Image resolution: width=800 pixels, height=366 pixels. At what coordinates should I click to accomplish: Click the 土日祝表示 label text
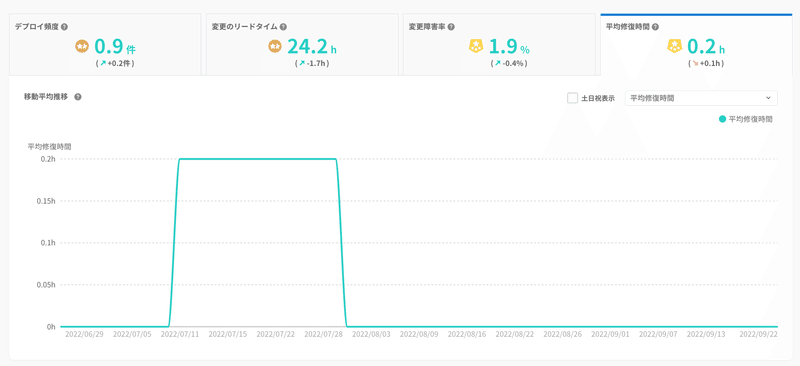tap(598, 98)
